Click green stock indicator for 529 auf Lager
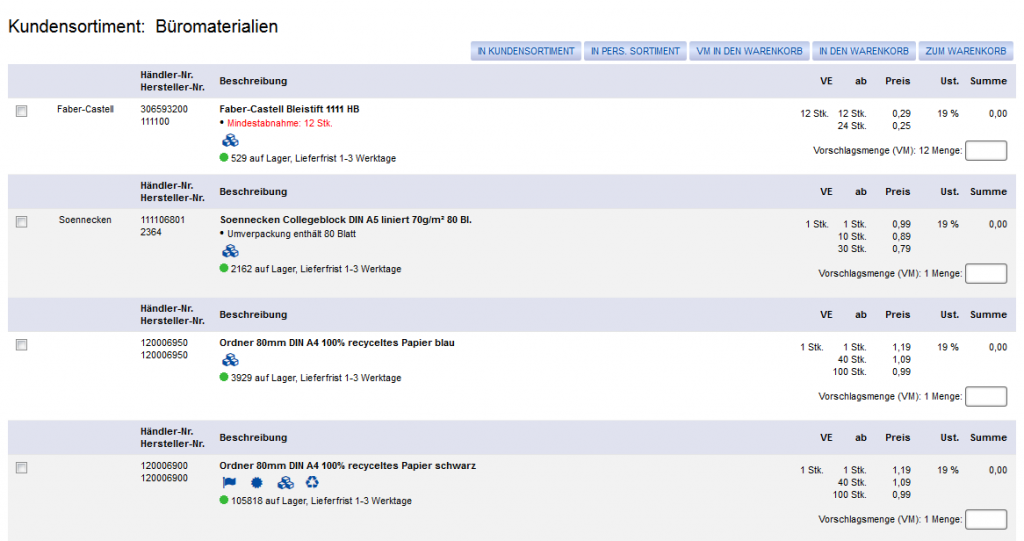The height and width of the screenshot is (541, 1024). point(224,157)
